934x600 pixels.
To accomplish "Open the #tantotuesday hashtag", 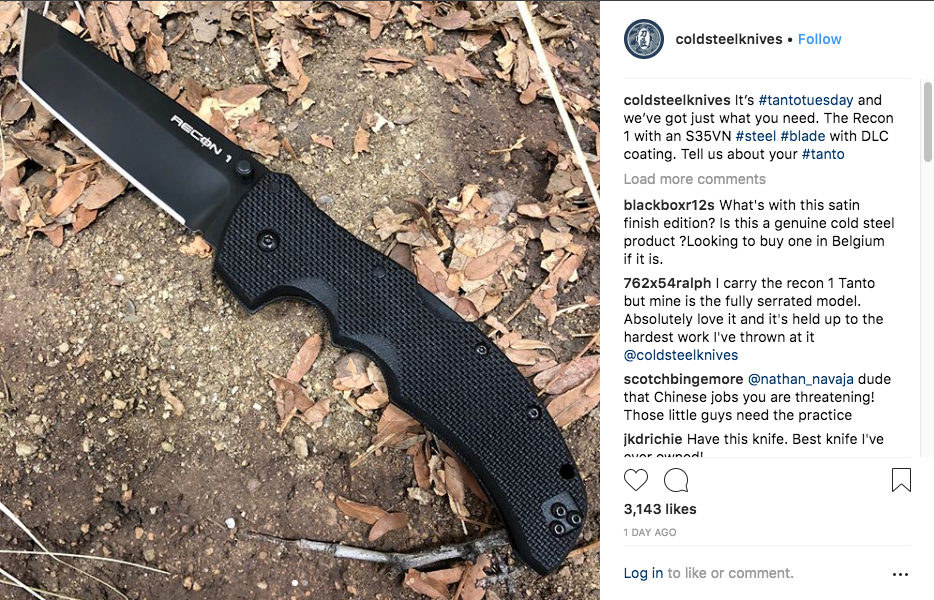I will [805, 100].
